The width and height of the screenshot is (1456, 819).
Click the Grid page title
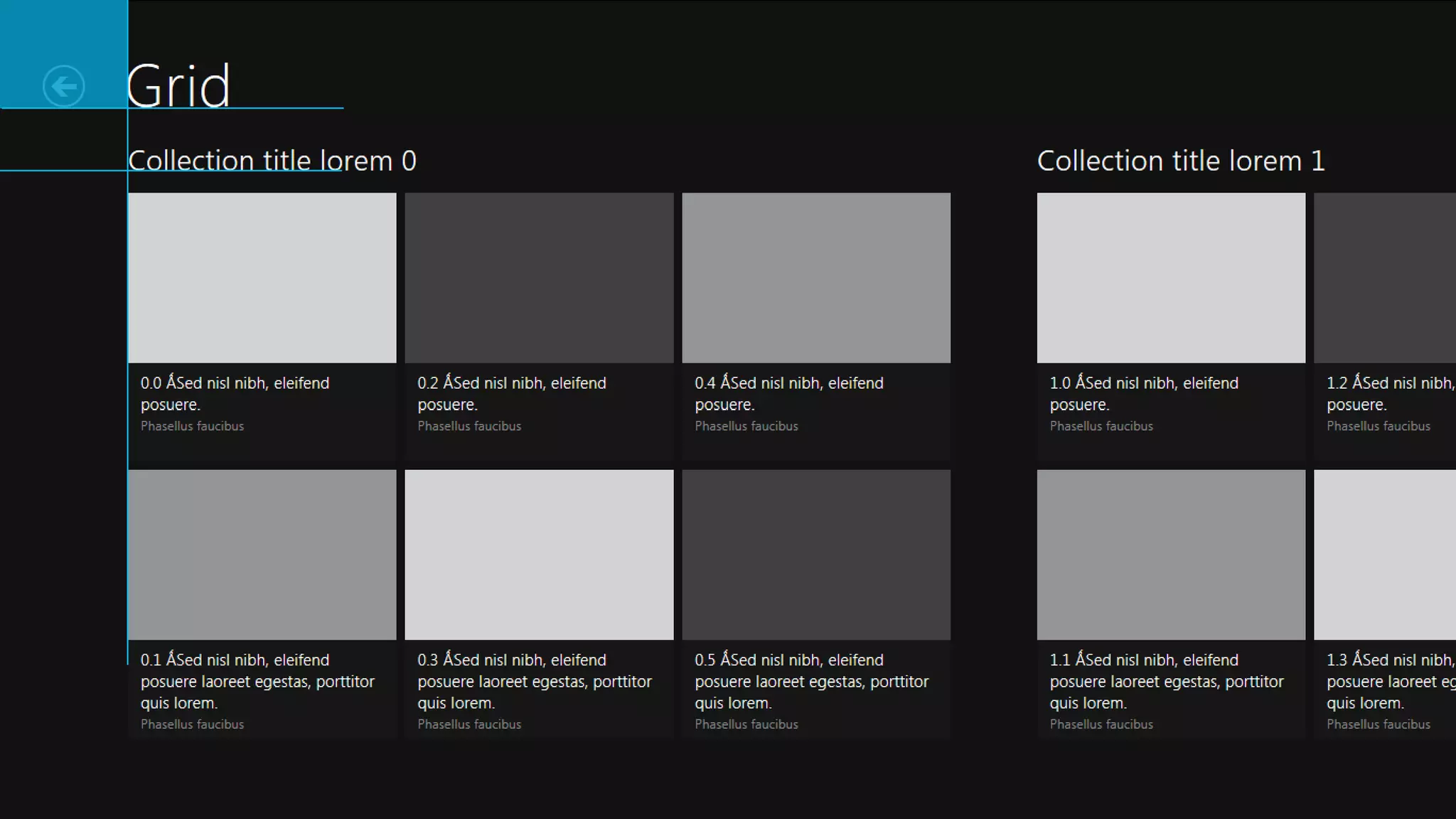(x=178, y=86)
